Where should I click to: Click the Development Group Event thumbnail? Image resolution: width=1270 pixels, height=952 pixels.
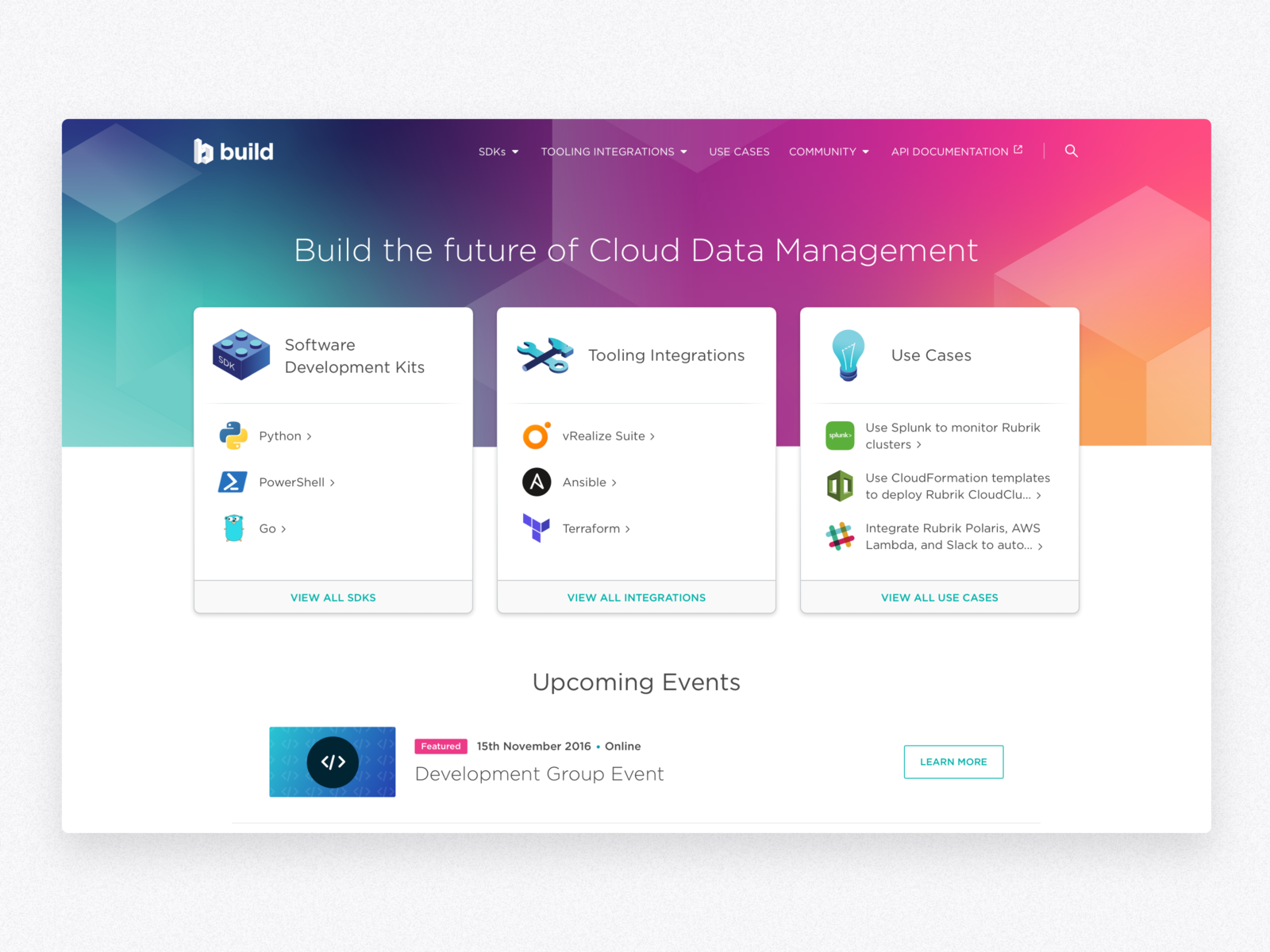[x=333, y=762]
